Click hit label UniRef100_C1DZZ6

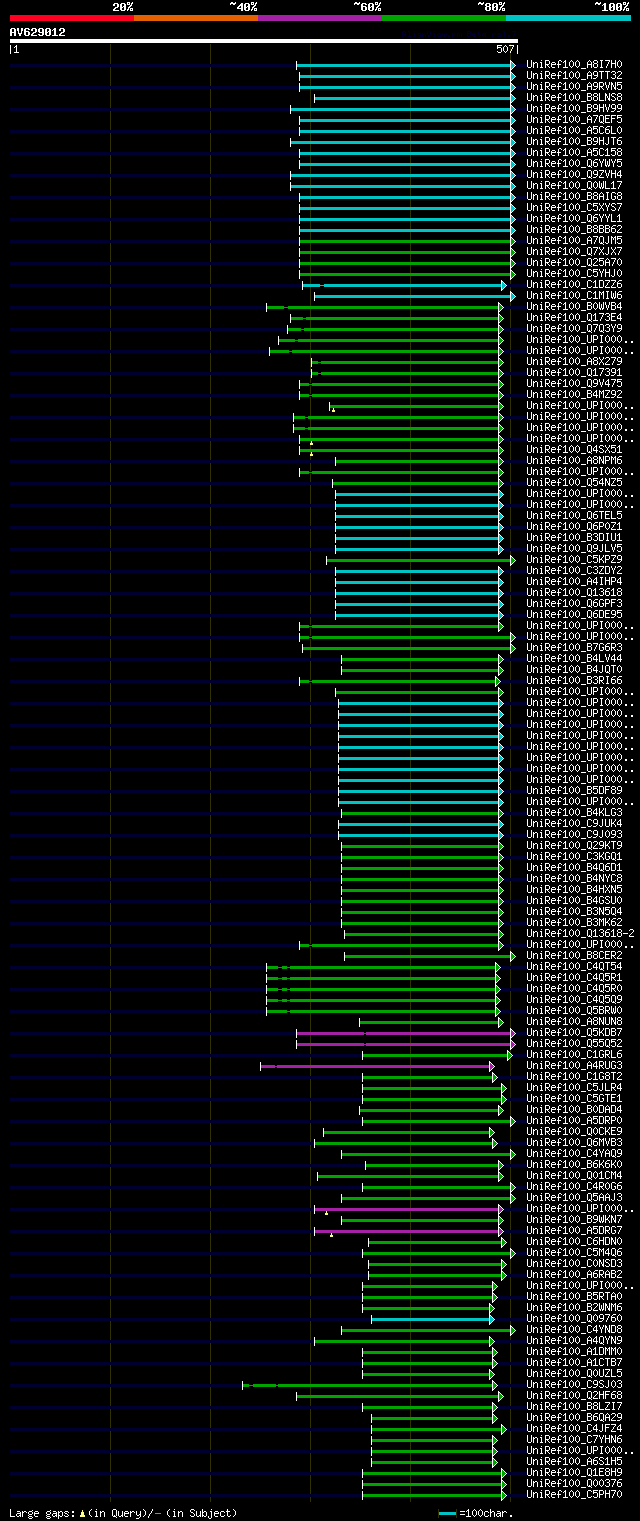point(574,285)
